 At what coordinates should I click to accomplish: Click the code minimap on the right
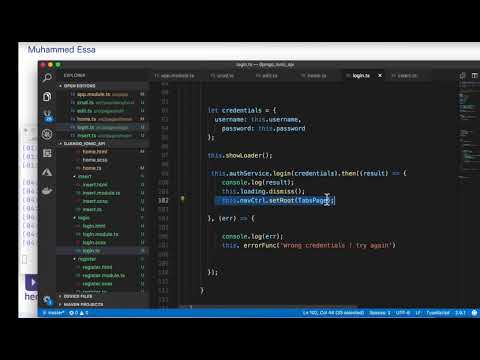pos(468,133)
